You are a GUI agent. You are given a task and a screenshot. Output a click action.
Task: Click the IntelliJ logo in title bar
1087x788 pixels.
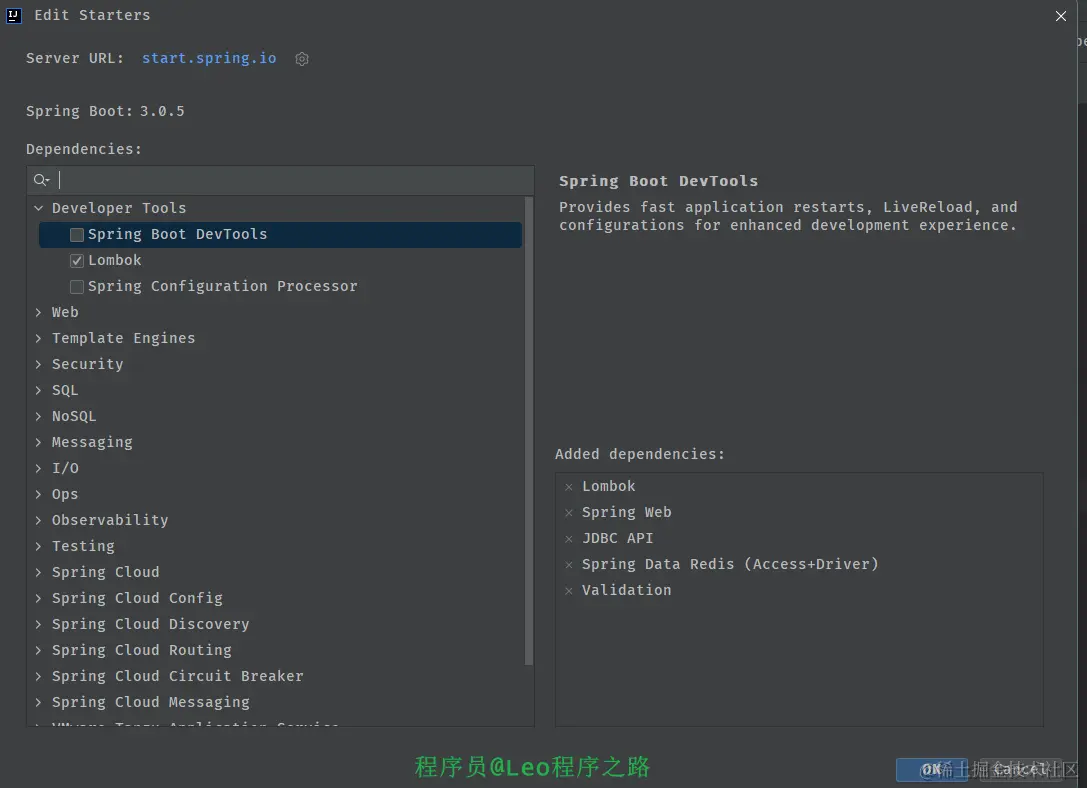[13, 15]
